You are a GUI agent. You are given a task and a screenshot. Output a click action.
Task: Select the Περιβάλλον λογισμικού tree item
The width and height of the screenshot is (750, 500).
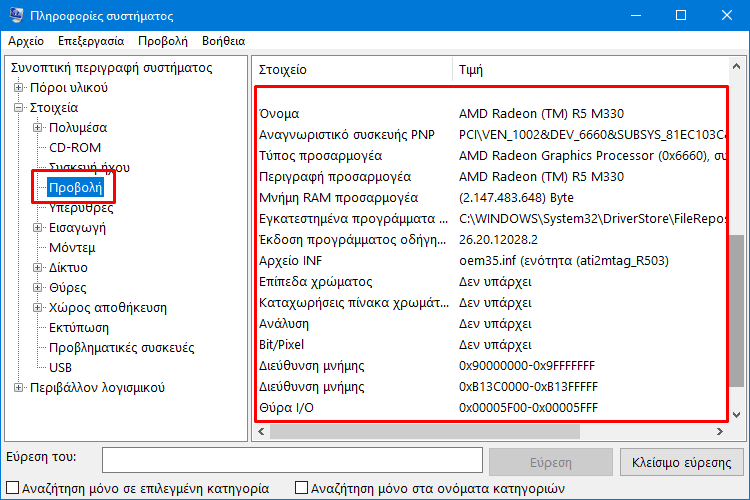(97, 388)
